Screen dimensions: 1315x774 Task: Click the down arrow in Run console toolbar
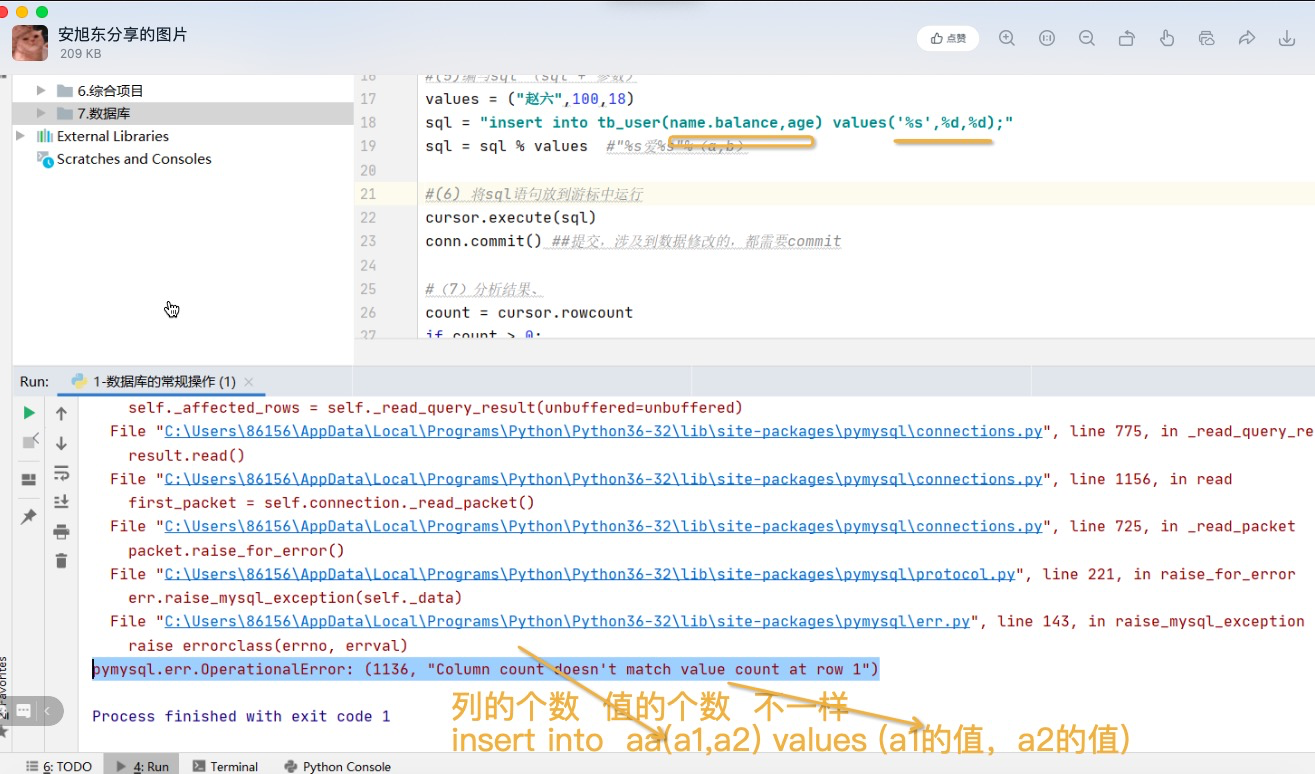click(x=61, y=443)
